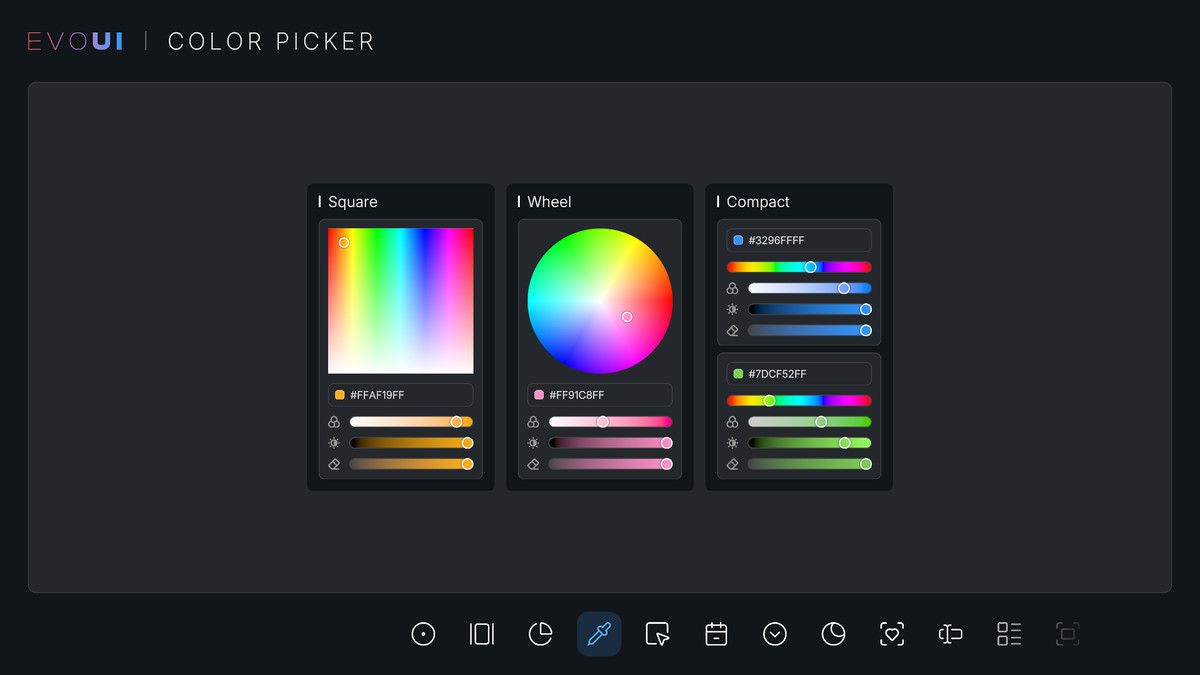Click the fullscreen scan icon at toolbar right

click(x=1067, y=634)
